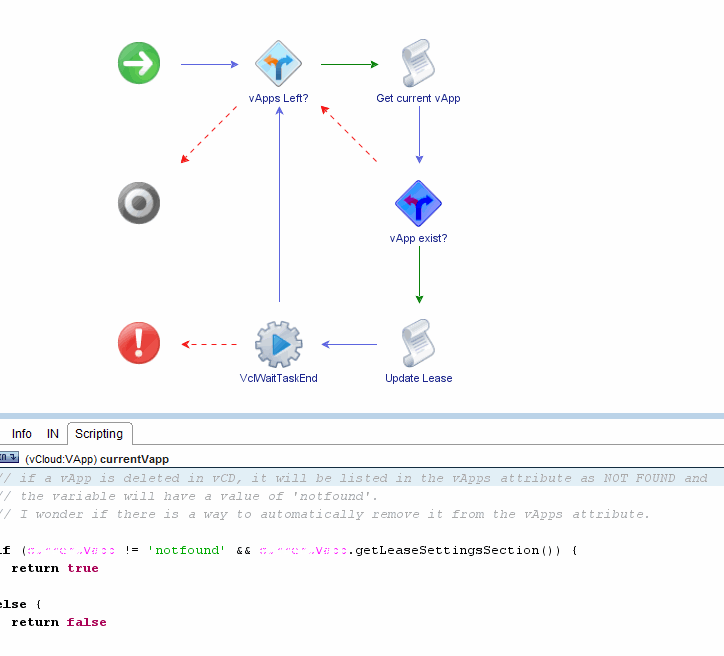
Task: Click the type icon beside currentVapp
Action: point(9,458)
